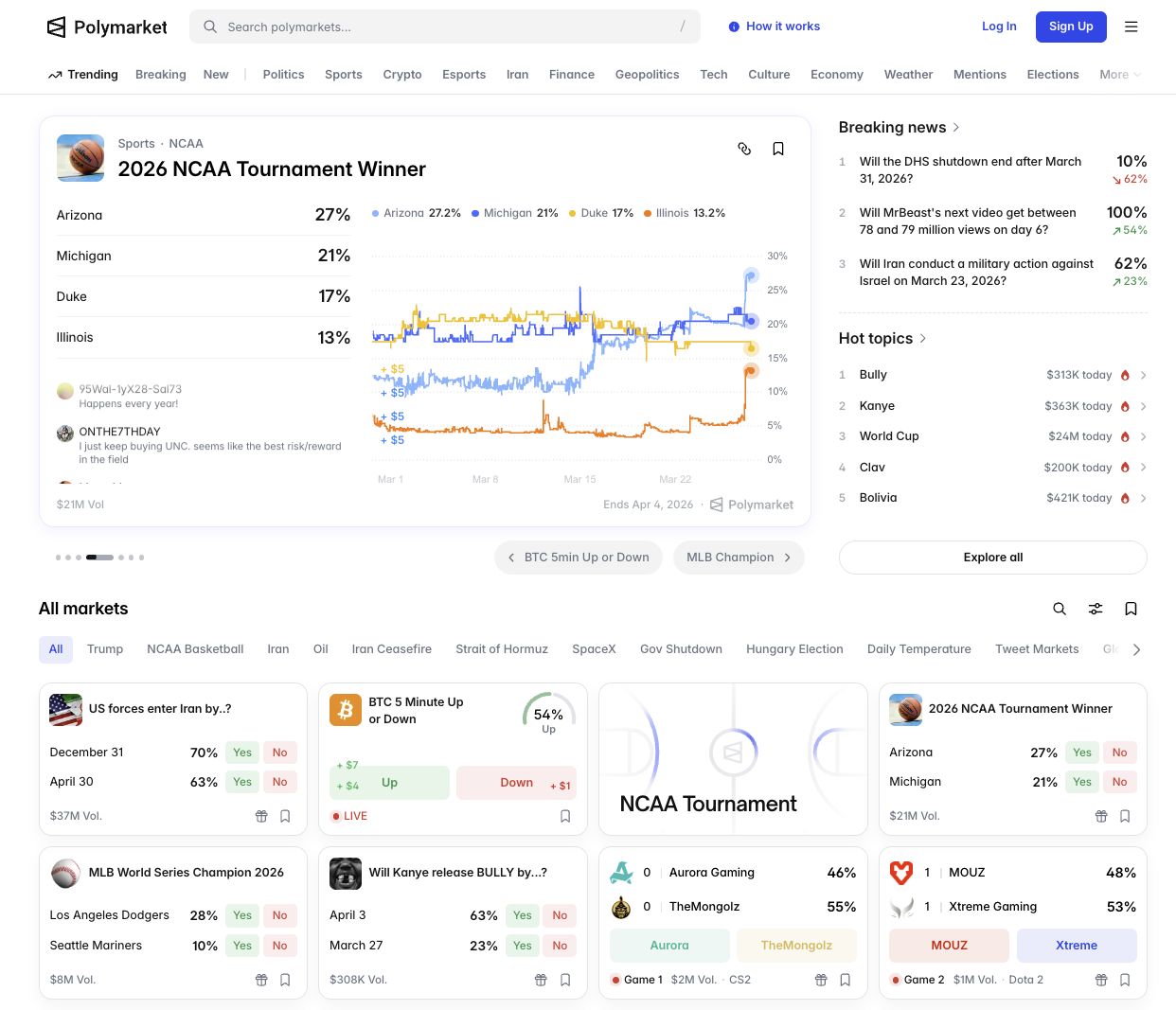Click the Explore all button
The width and height of the screenshot is (1176, 1010).
click(992, 558)
